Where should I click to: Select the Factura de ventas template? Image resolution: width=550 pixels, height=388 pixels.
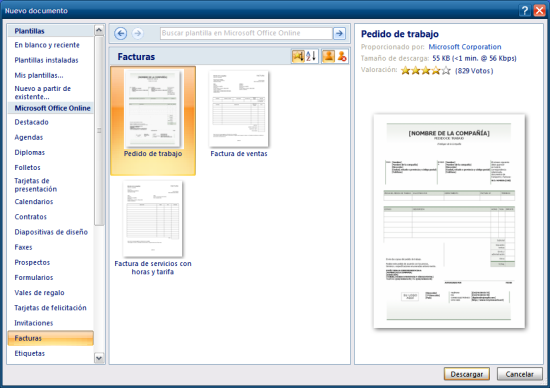click(239, 114)
